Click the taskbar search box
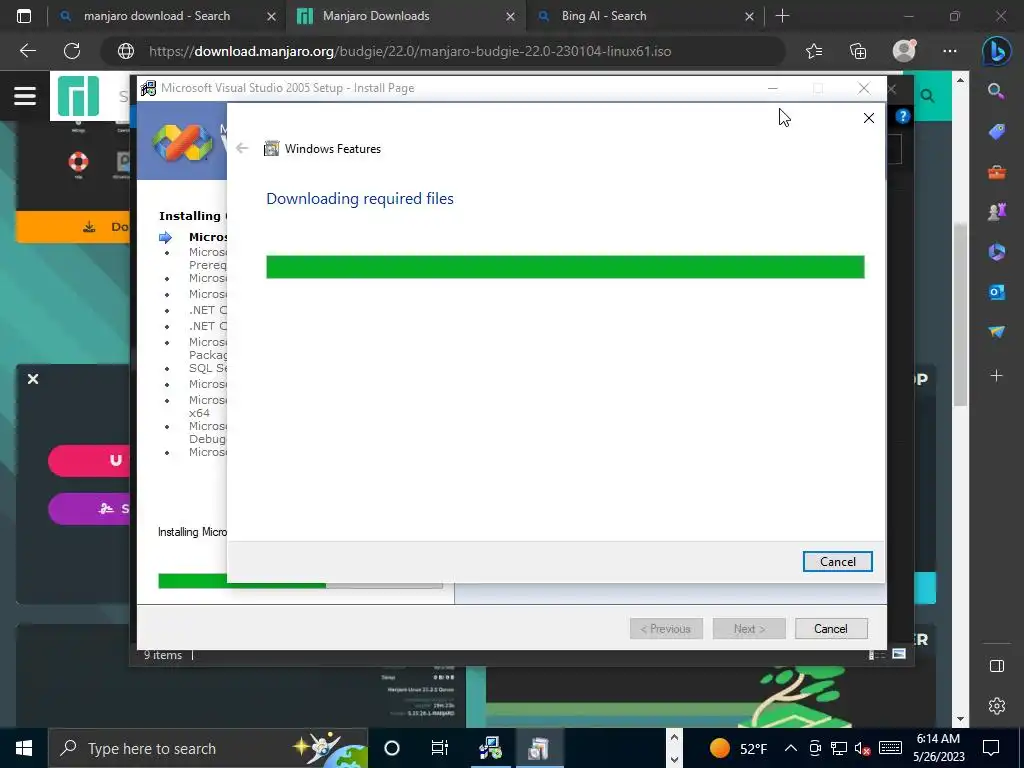The height and width of the screenshot is (768, 1024). [208, 748]
